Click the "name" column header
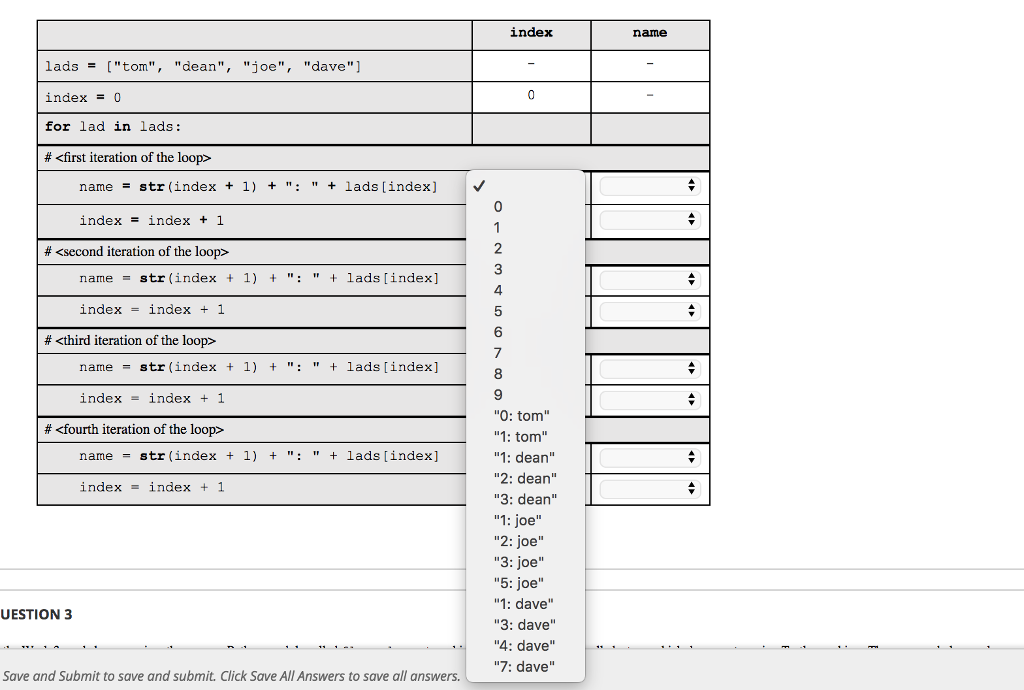This screenshot has width=1024, height=690. (650, 33)
